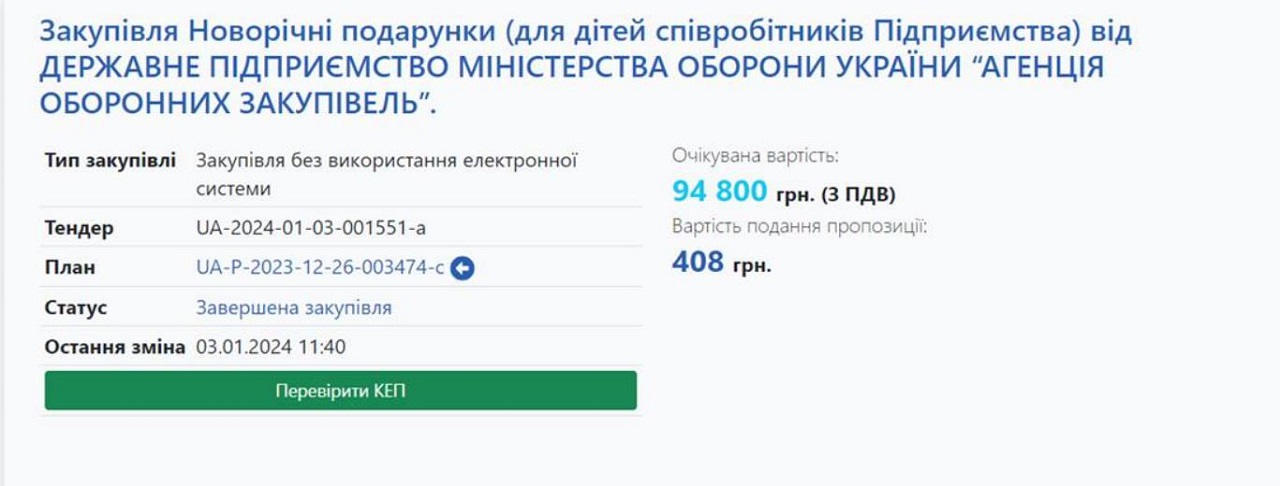Click the "Статус" row label
Image resolution: width=1280 pixels, height=486 pixels.
pyautogui.click(x=76, y=308)
